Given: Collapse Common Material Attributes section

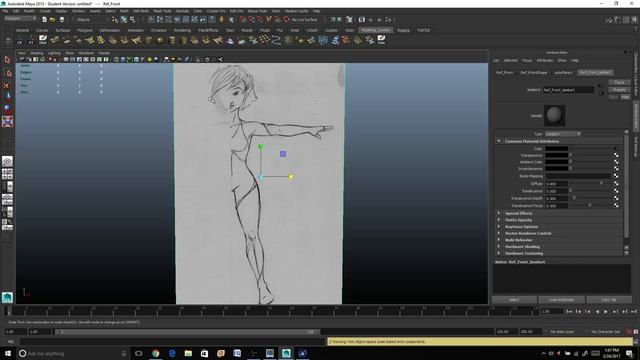Looking at the screenshot, I should 498,141.
